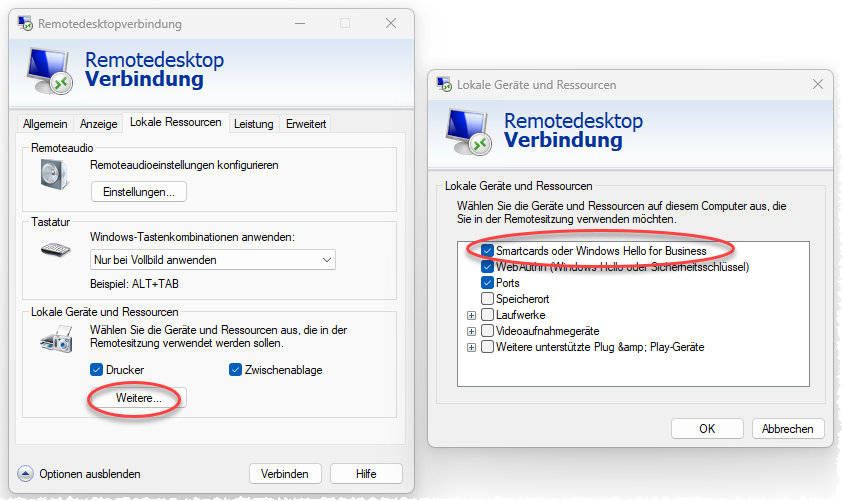Click the large monitor logo in the Remotedesktopverbindung window
843x501 pixels.
click(x=50, y=70)
